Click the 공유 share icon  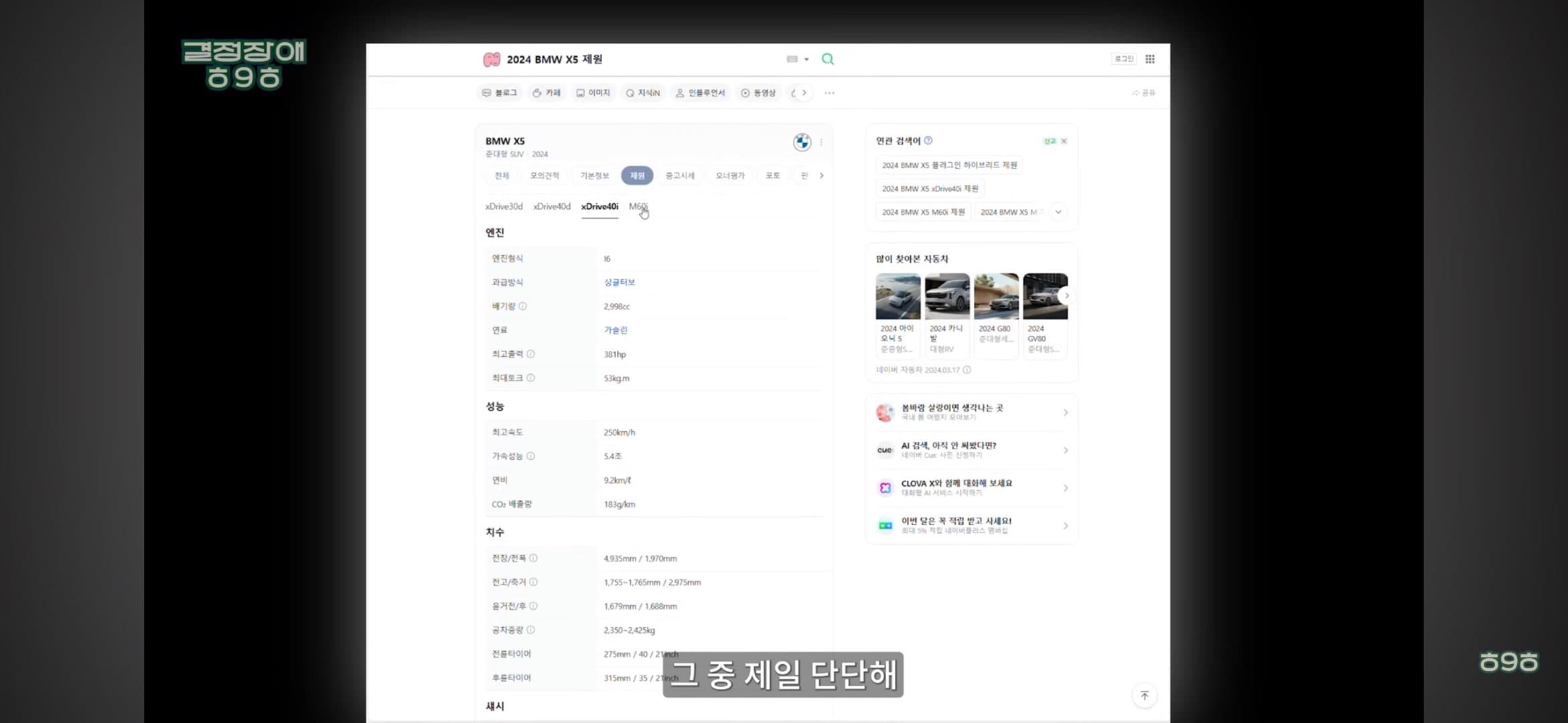pos(1143,93)
